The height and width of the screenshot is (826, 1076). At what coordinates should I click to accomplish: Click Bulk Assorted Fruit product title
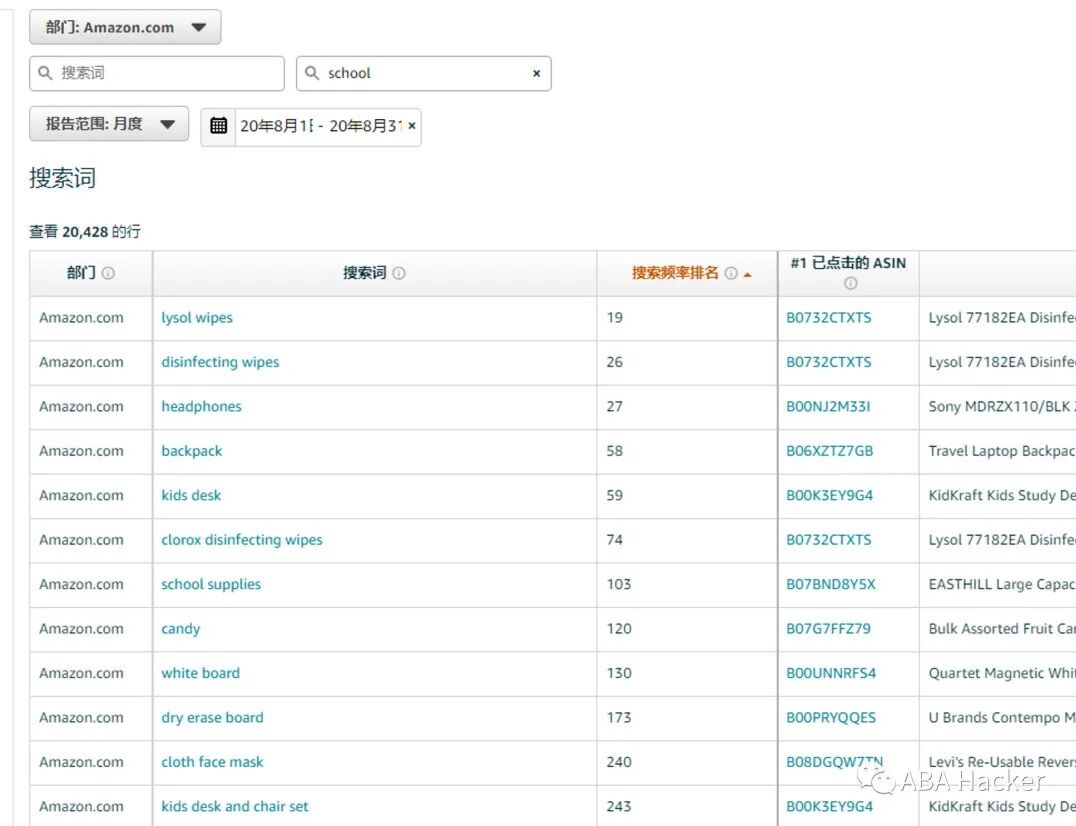pyautogui.click(x=1001, y=629)
